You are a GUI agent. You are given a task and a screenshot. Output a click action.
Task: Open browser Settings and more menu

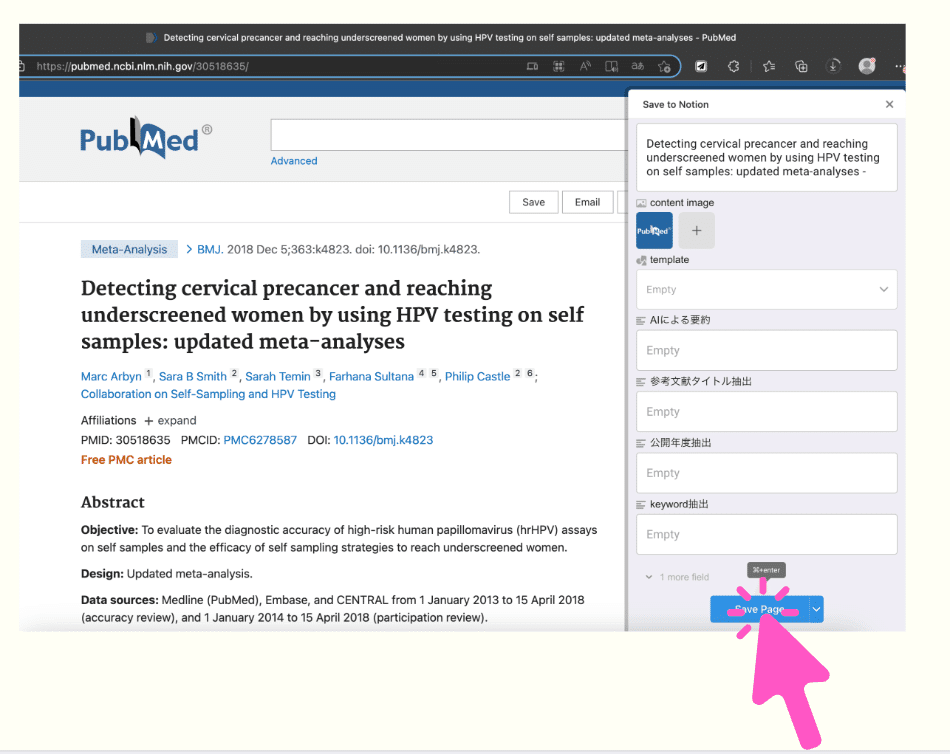[900, 66]
